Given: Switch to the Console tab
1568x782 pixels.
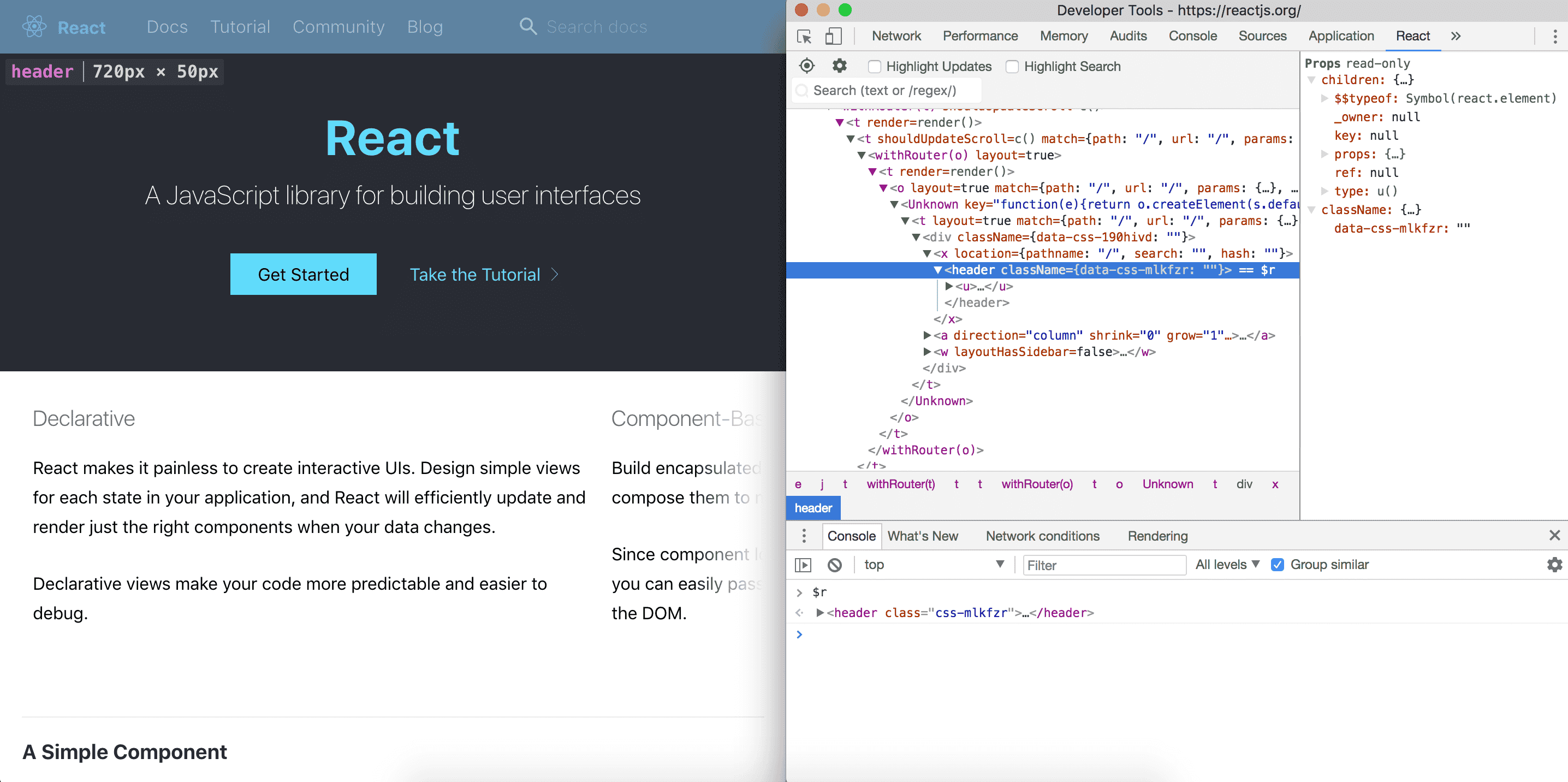Looking at the screenshot, I should [x=1192, y=36].
